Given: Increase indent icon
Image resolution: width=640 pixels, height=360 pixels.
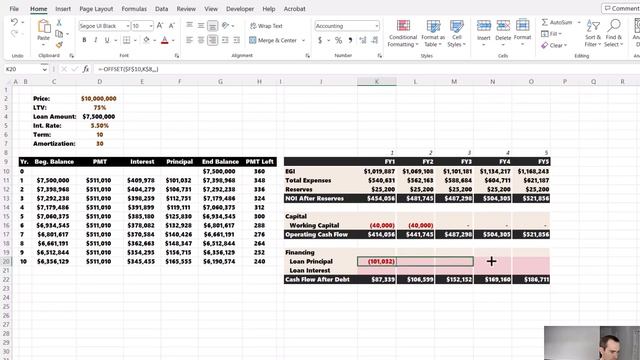Looking at the screenshot, I should point(237,40).
